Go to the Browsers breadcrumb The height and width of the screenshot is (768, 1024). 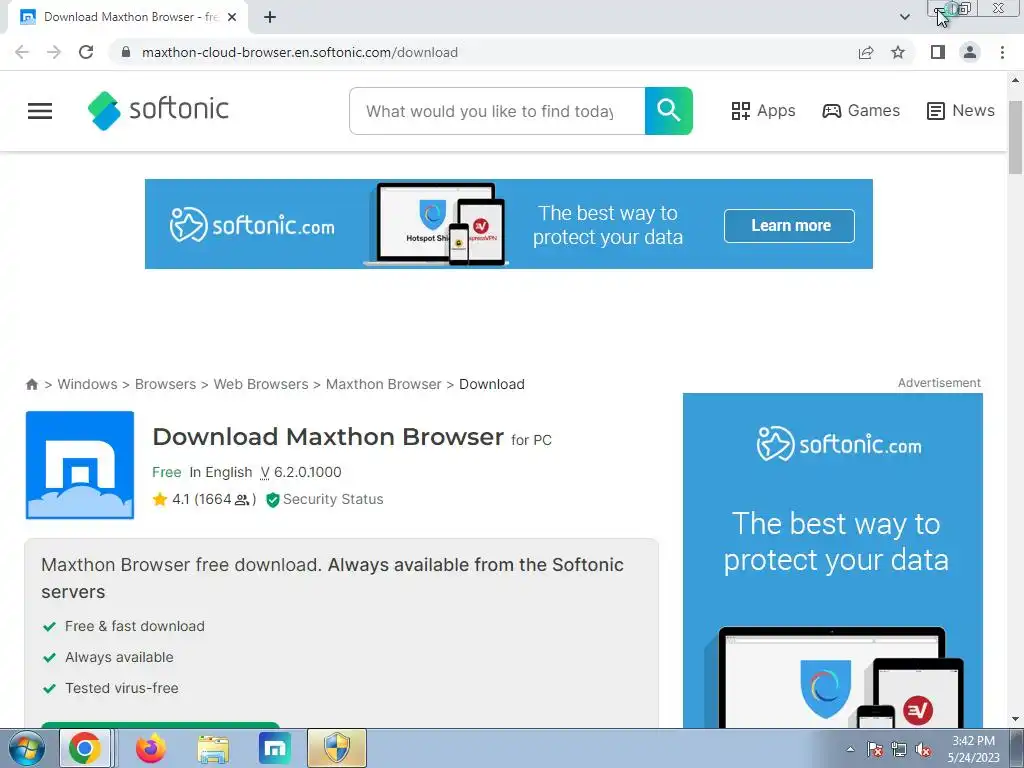pyautogui.click(x=165, y=384)
